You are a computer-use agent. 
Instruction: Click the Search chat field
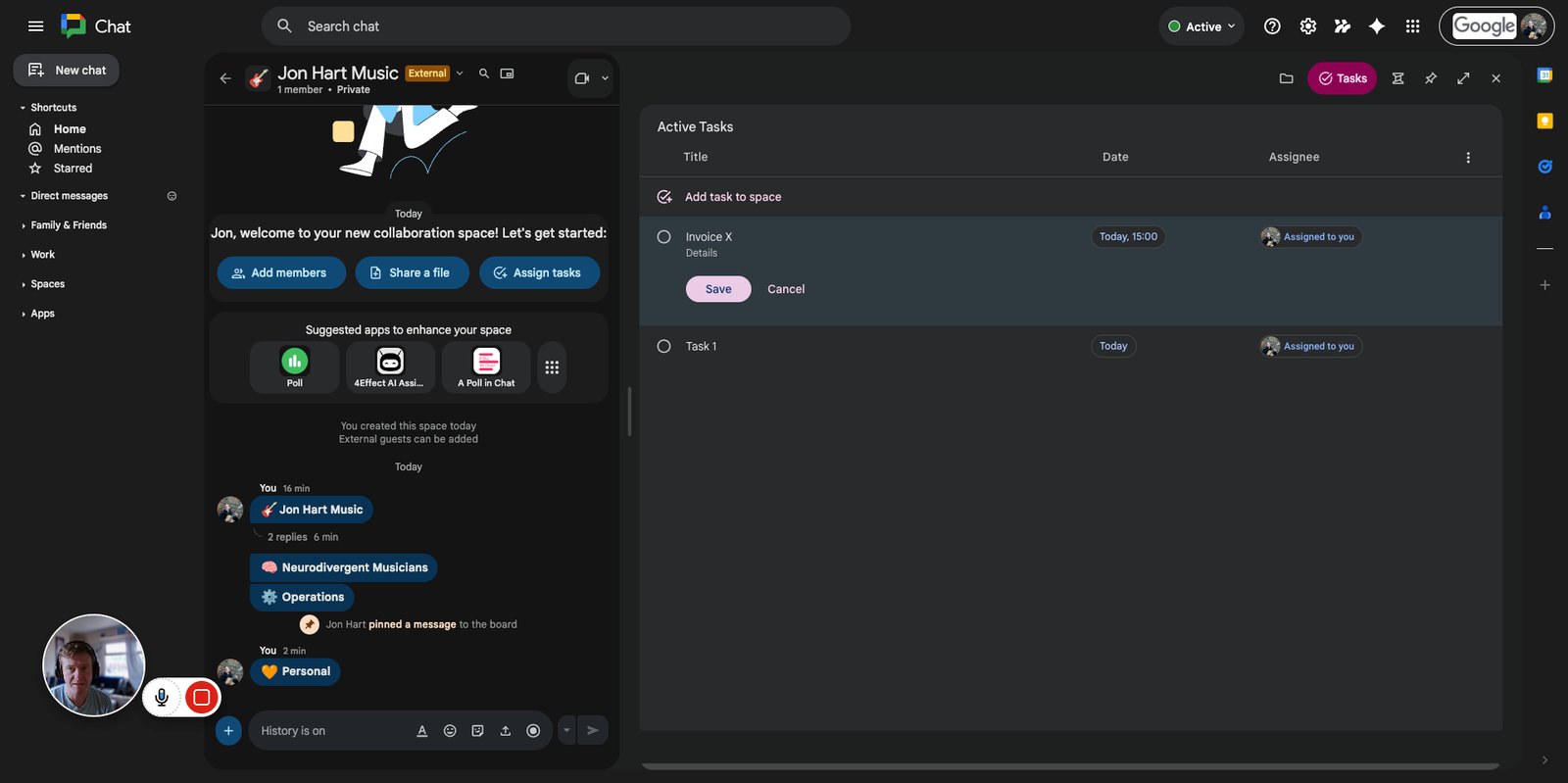pyautogui.click(x=556, y=26)
